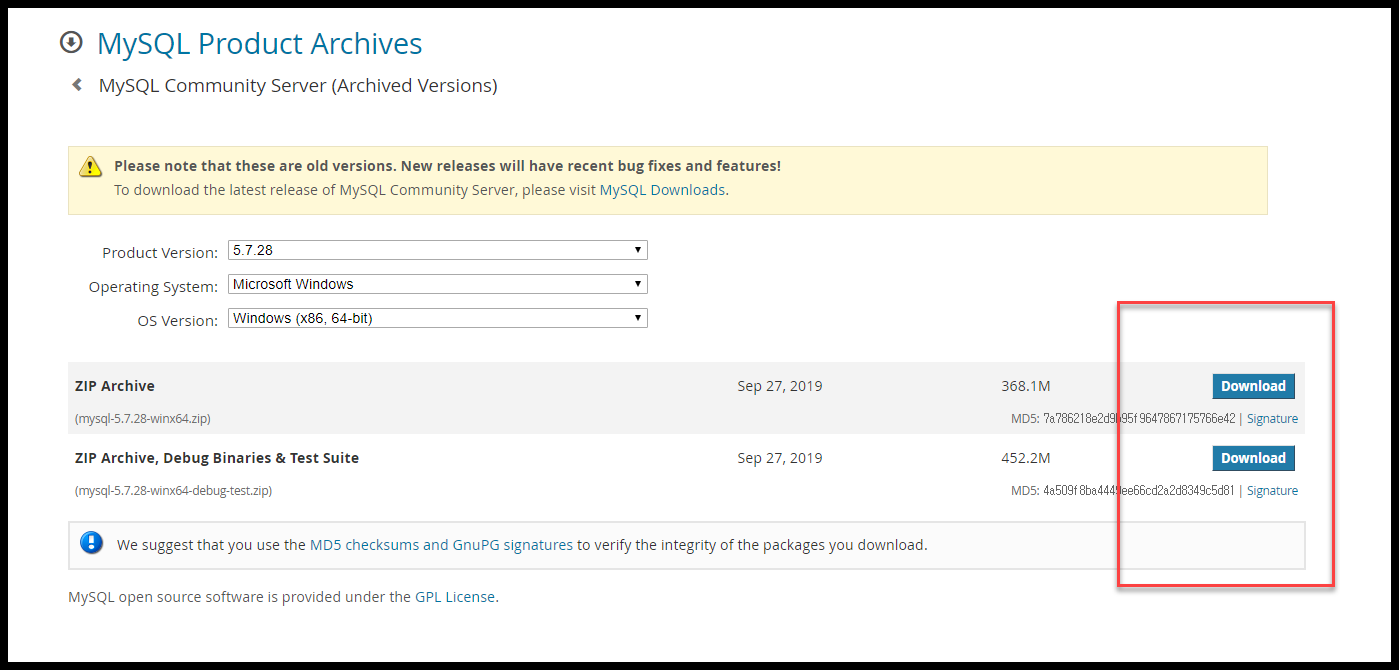
Task: Open the Signature link for mysql-5.7.28-winx64.zip
Action: point(1272,419)
